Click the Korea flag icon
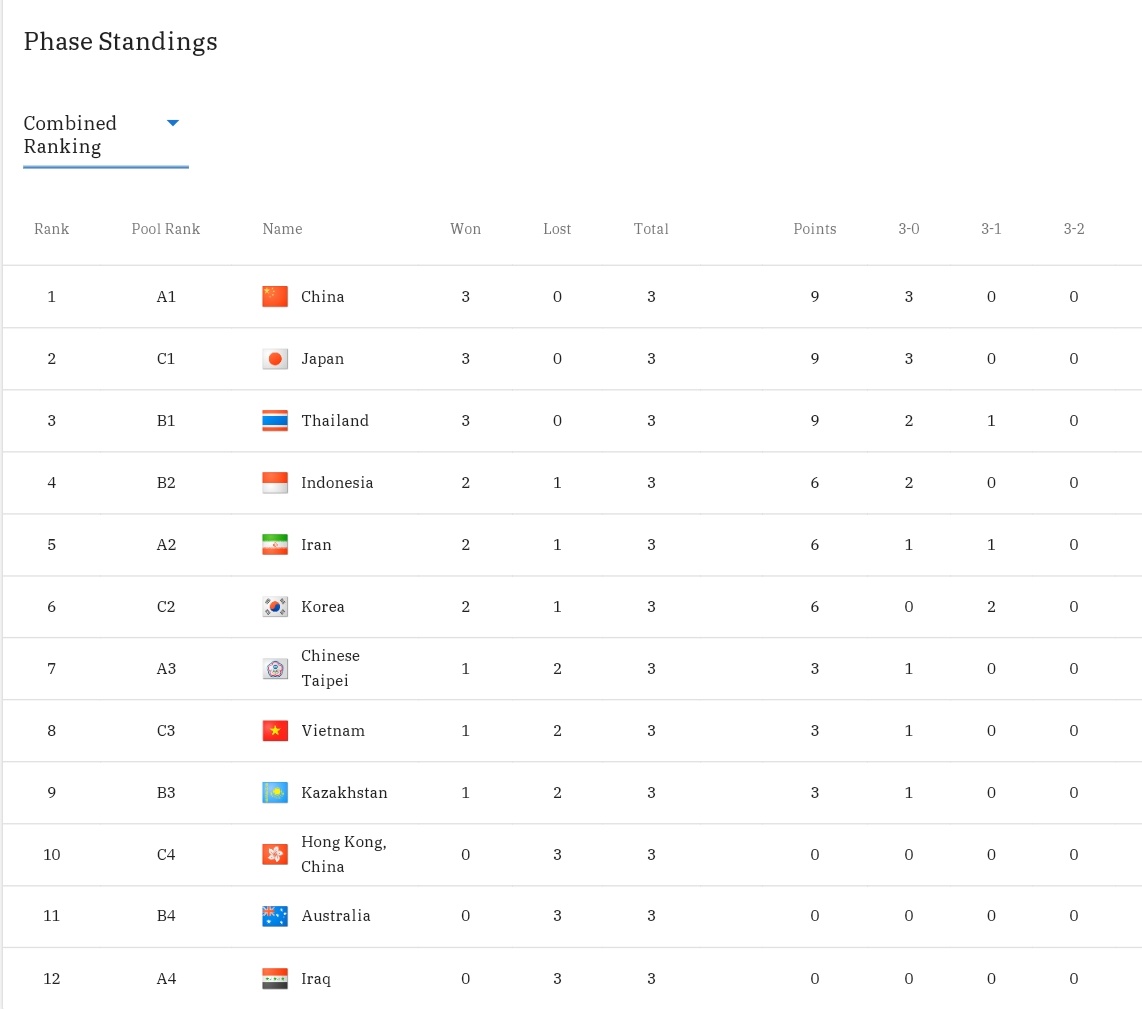Image resolution: width=1142 pixels, height=1009 pixels. coord(275,606)
